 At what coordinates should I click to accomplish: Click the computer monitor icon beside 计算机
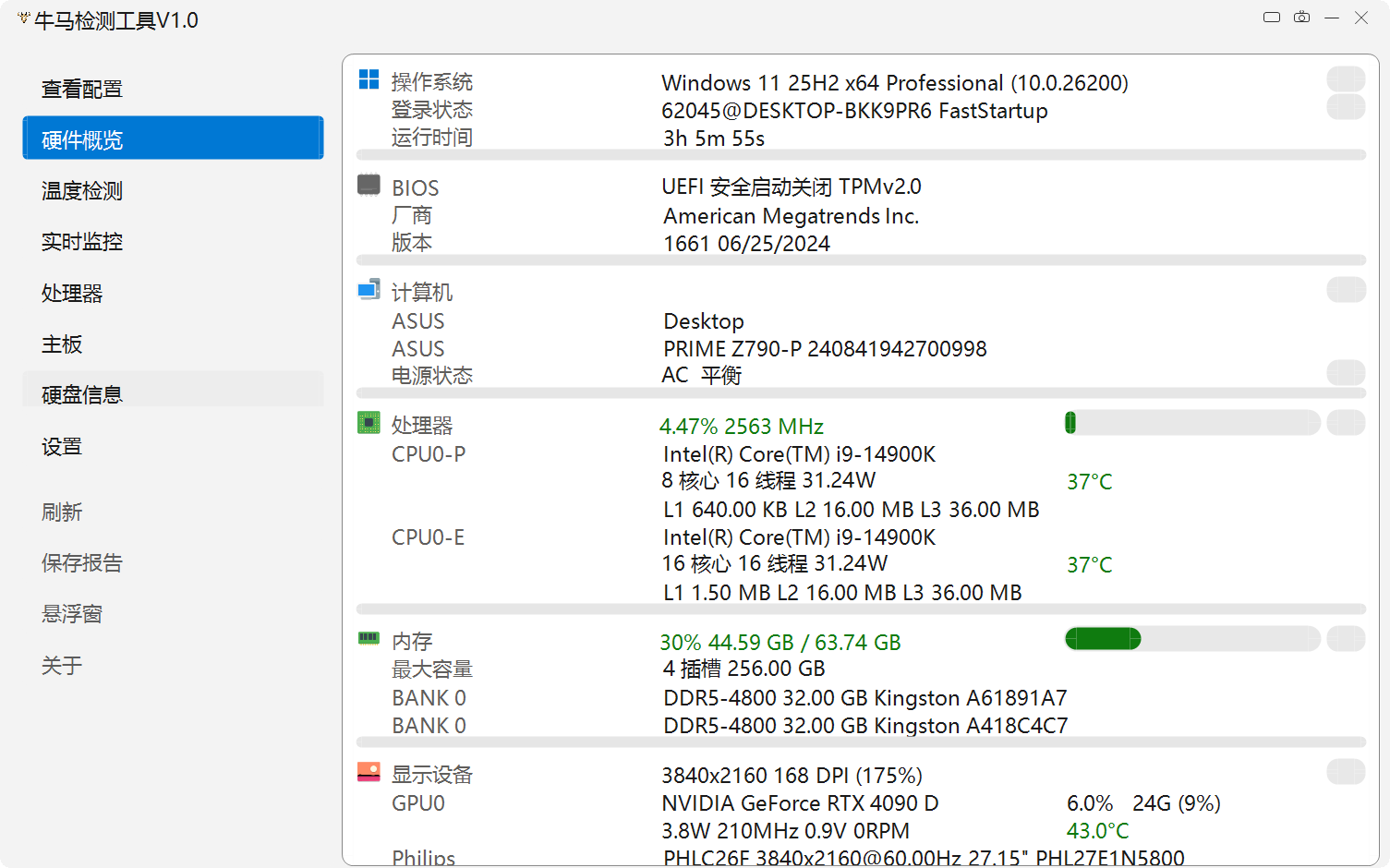pyautogui.click(x=369, y=290)
